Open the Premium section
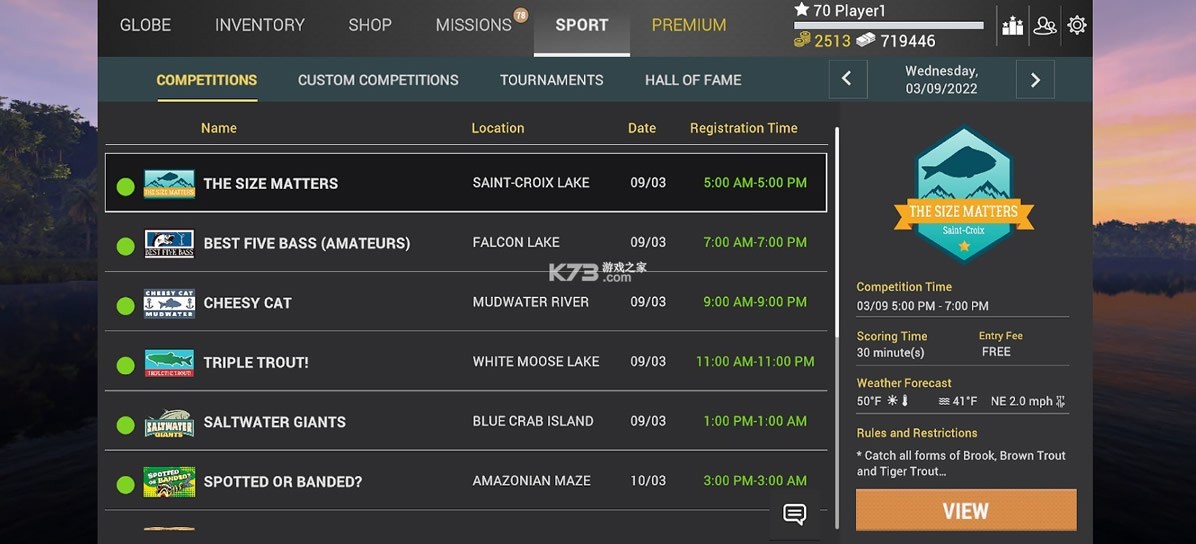This screenshot has width=1196, height=544. [x=689, y=25]
